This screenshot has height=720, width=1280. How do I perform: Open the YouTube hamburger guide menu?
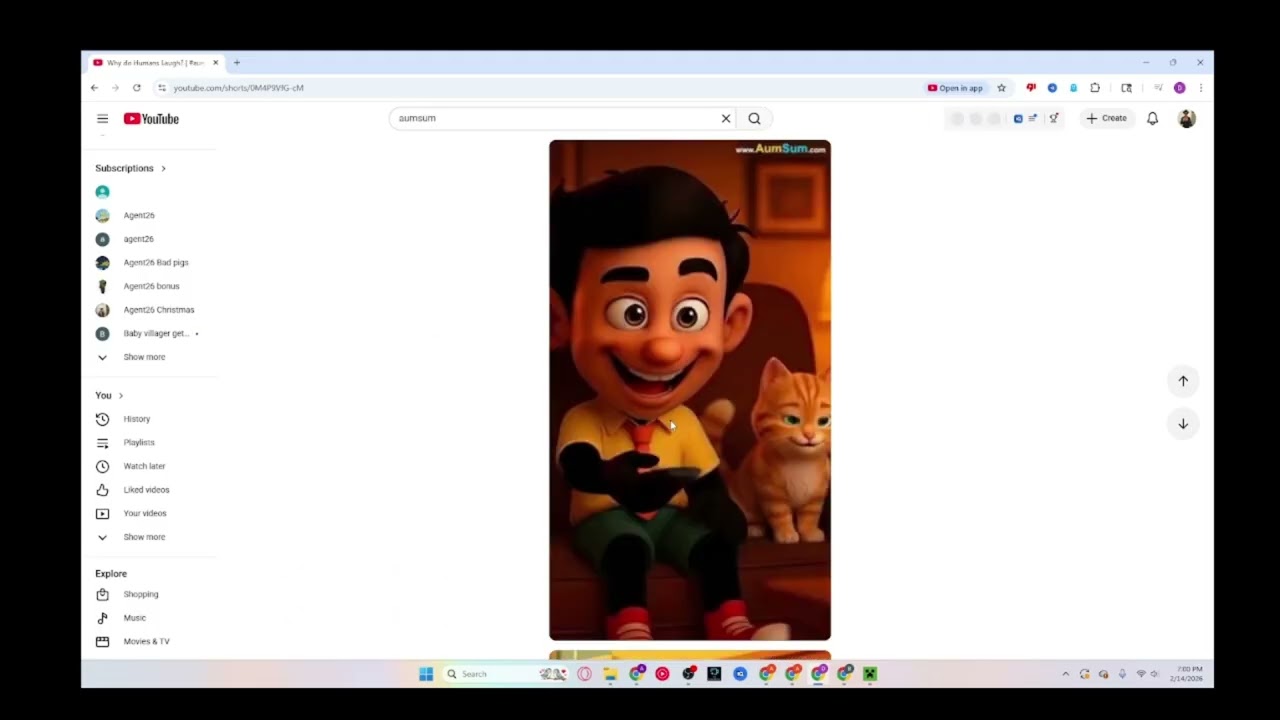102,118
